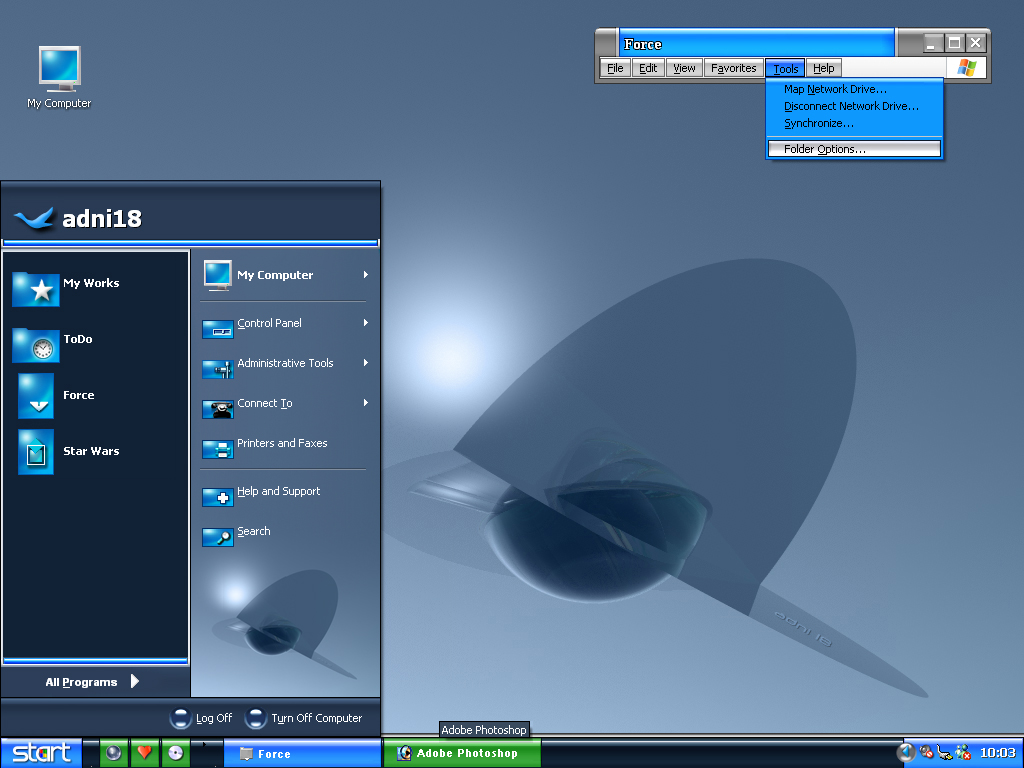Click the Windows flag logo in Force window
This screenshot has width=1024, height=768.
967,67
